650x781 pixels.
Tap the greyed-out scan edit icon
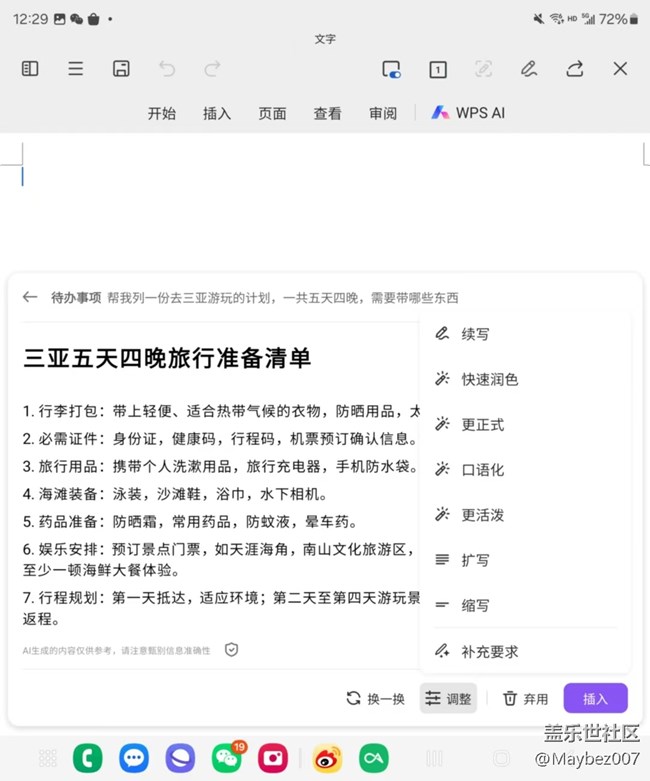pos(483,69)
